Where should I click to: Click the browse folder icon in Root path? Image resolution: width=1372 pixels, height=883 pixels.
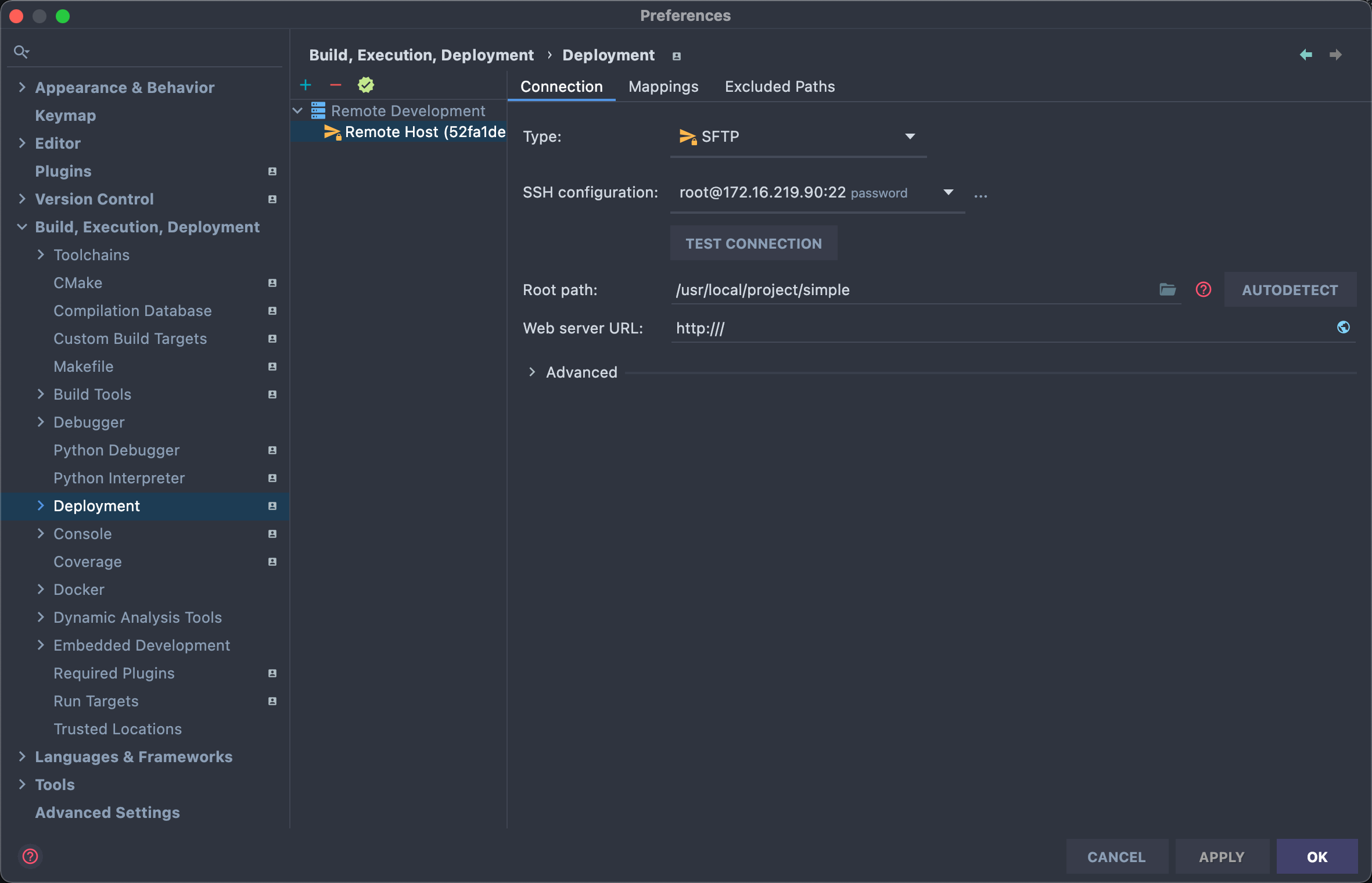pyautogui.click(x=1168, y=289)
